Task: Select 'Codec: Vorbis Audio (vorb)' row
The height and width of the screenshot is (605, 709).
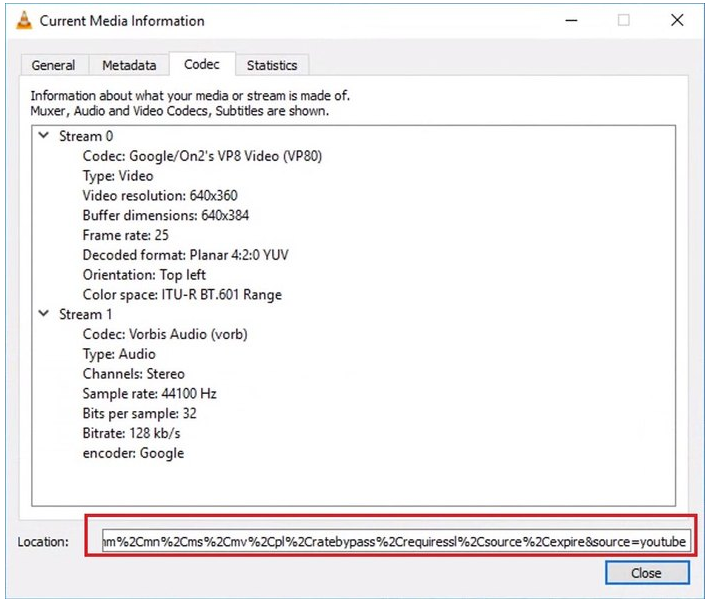Action: pyautogui.click(x=165, y=334)
